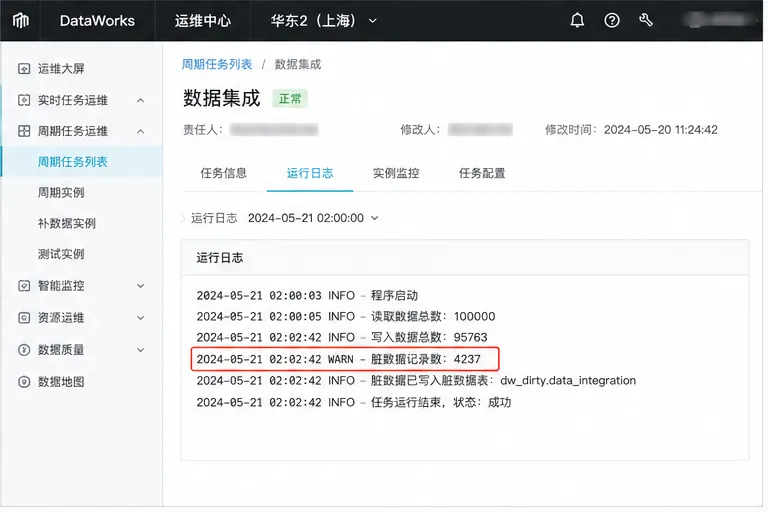
Task: Click the 数据集成 breadcrumb text
Action: (297, 64)
